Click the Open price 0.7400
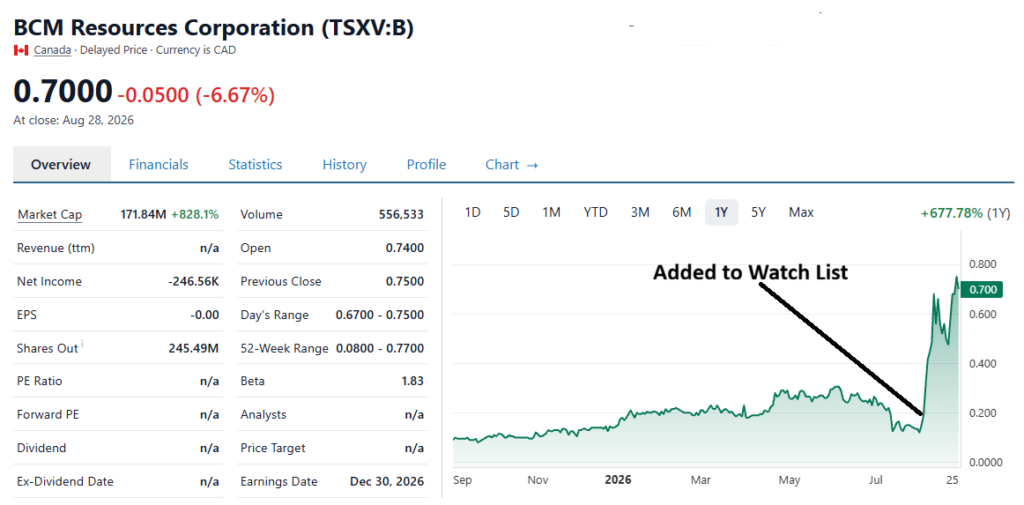The width and height of the screenshot is (1024, 505). (x=405, y=248)
